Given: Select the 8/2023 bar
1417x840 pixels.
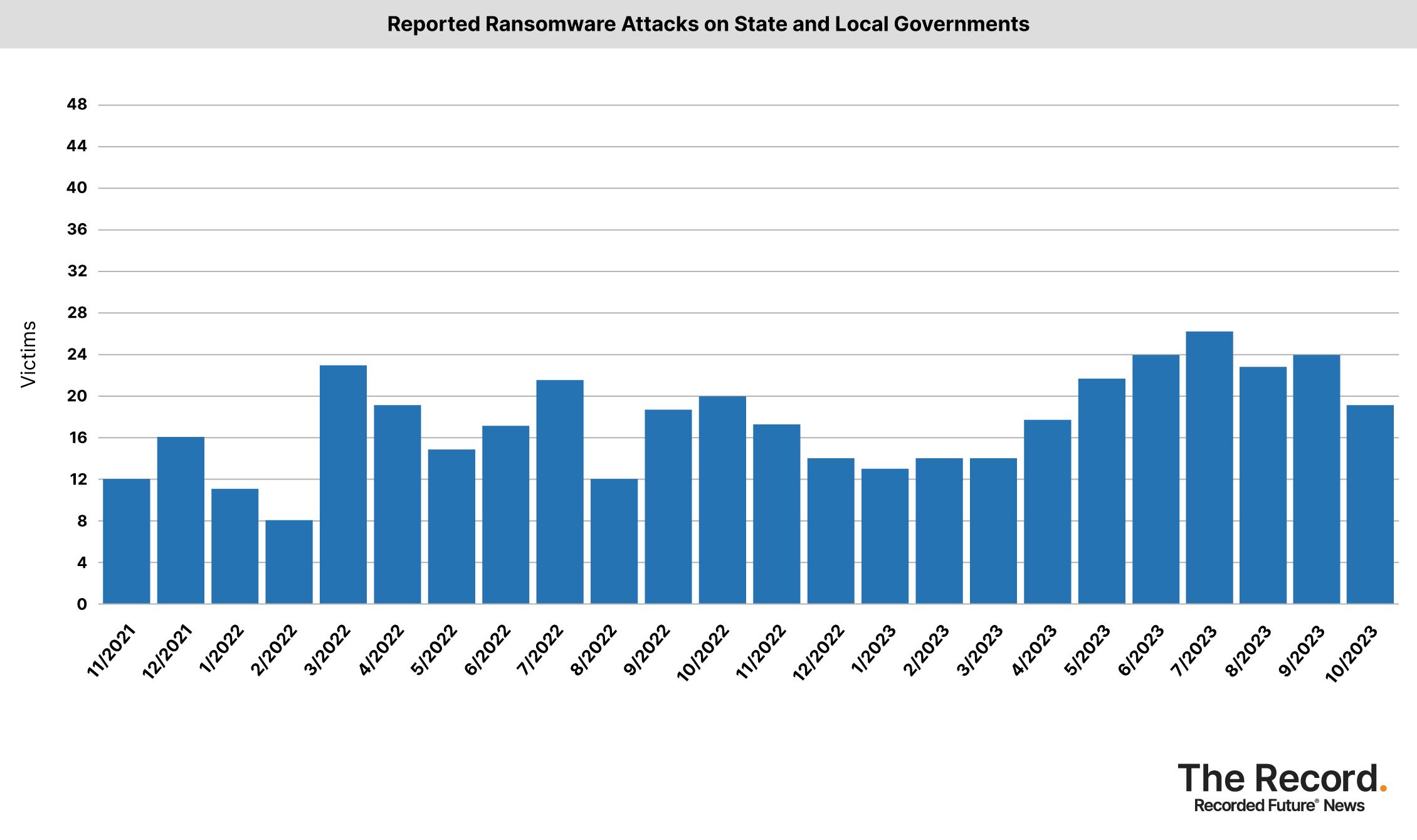Looking at the screenshot, I should click(x=1263, y=485).
